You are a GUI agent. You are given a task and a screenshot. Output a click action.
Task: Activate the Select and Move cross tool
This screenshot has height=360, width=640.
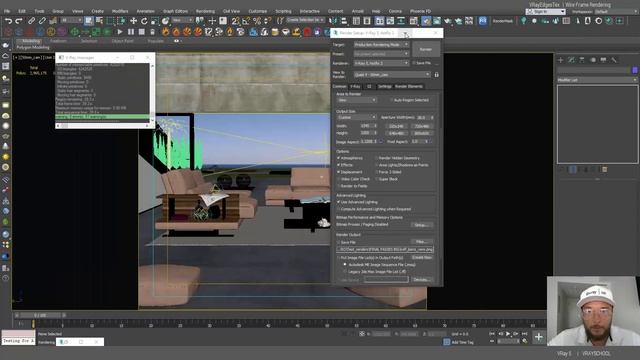(x=133, y=21)
